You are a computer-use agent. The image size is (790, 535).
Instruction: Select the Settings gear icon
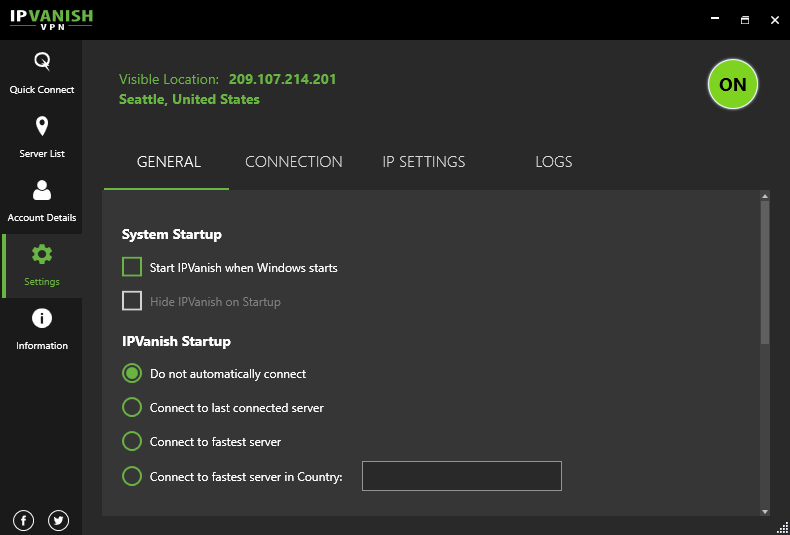tap(42, 254)
